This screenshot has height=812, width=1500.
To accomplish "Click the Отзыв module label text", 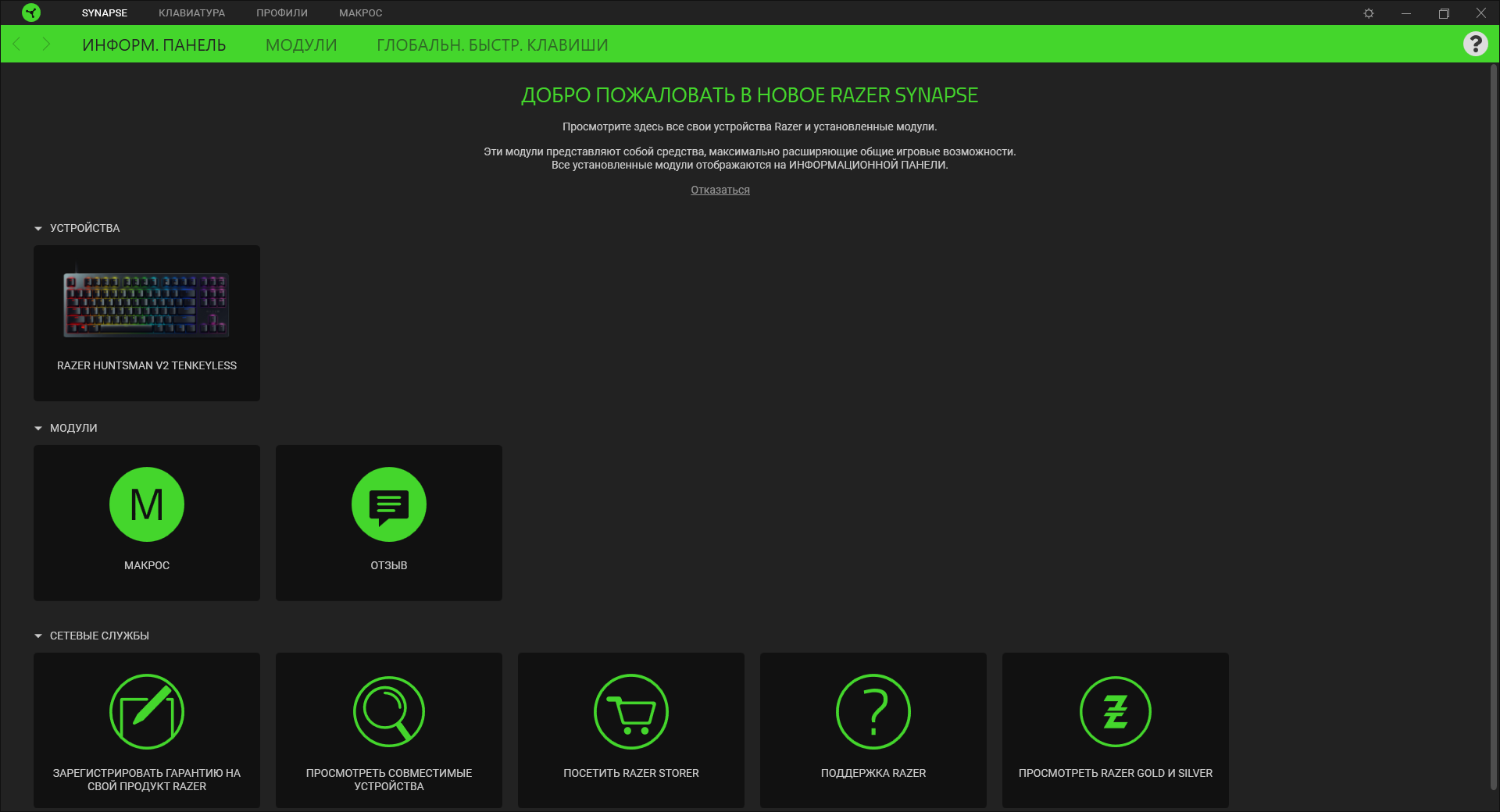I will (389, 565).
